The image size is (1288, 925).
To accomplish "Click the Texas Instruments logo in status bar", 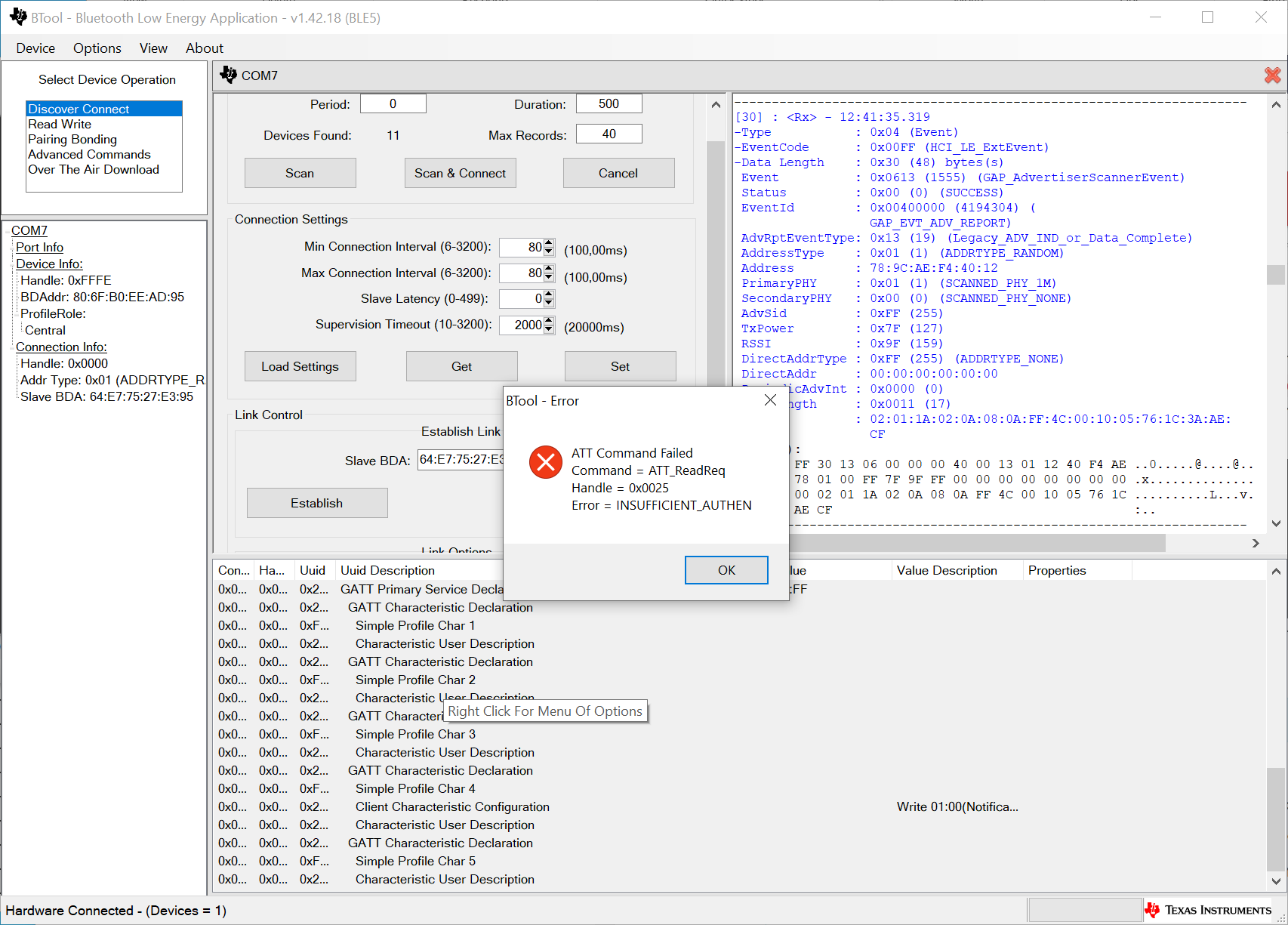I will click(1208, 910).
